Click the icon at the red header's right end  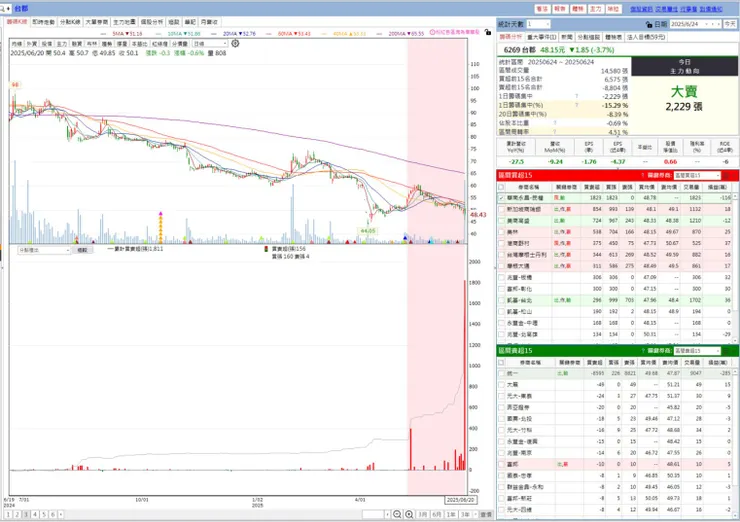727,176
